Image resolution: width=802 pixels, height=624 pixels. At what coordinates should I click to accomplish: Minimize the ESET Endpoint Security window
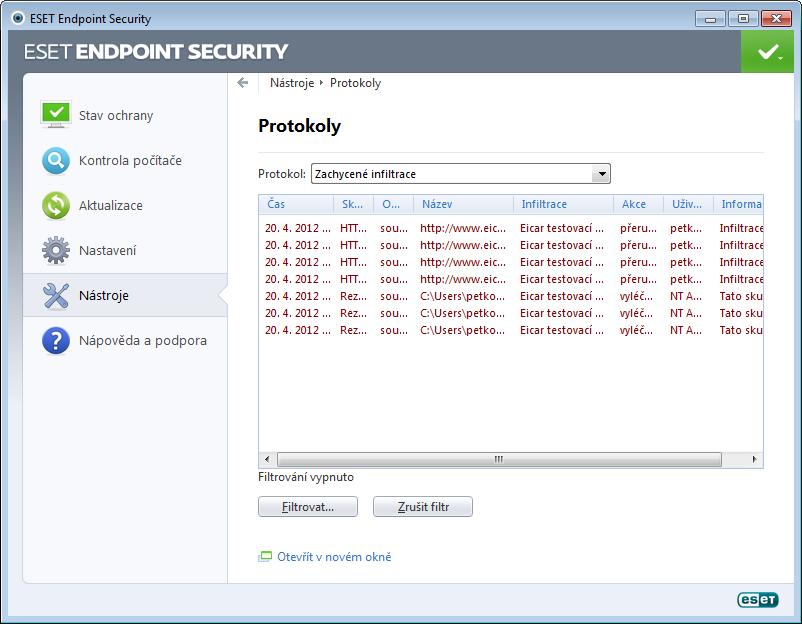710,19
